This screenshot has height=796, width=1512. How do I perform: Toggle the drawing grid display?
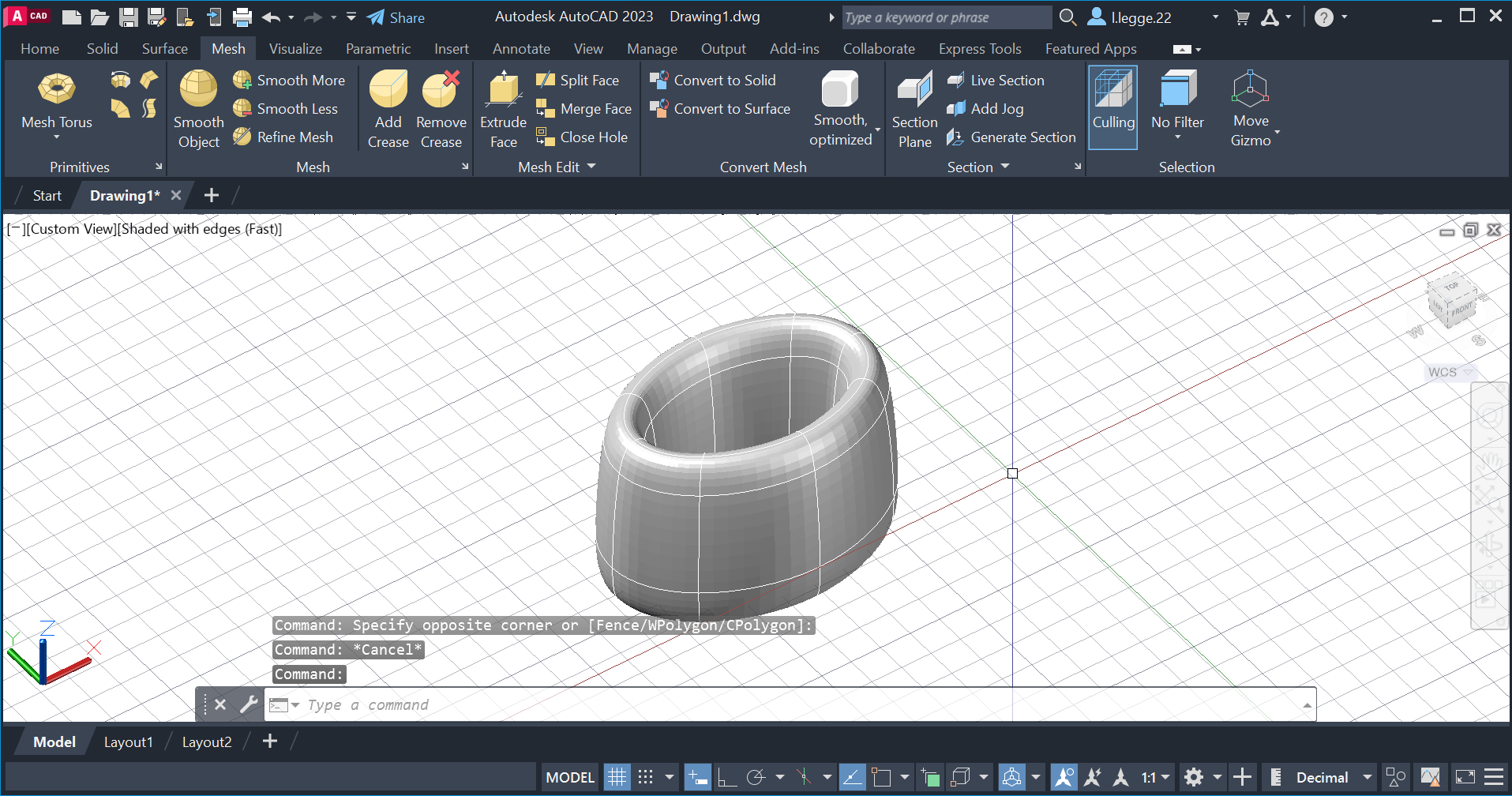[x=617, y=777]
